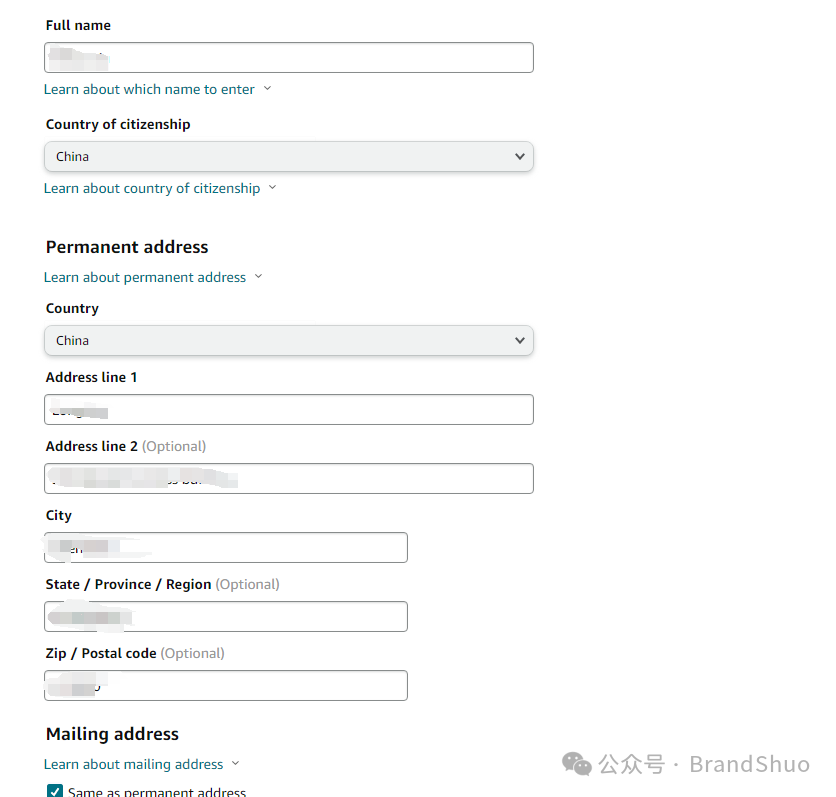Open "Learn about mailing address" link
This screenshot has height=797, width=836.
[x=133, y=764]
